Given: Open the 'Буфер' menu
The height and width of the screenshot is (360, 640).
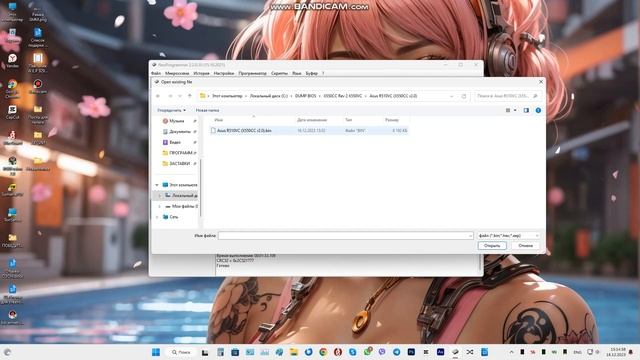Looking at the screenshot, I should click(311, 73).
